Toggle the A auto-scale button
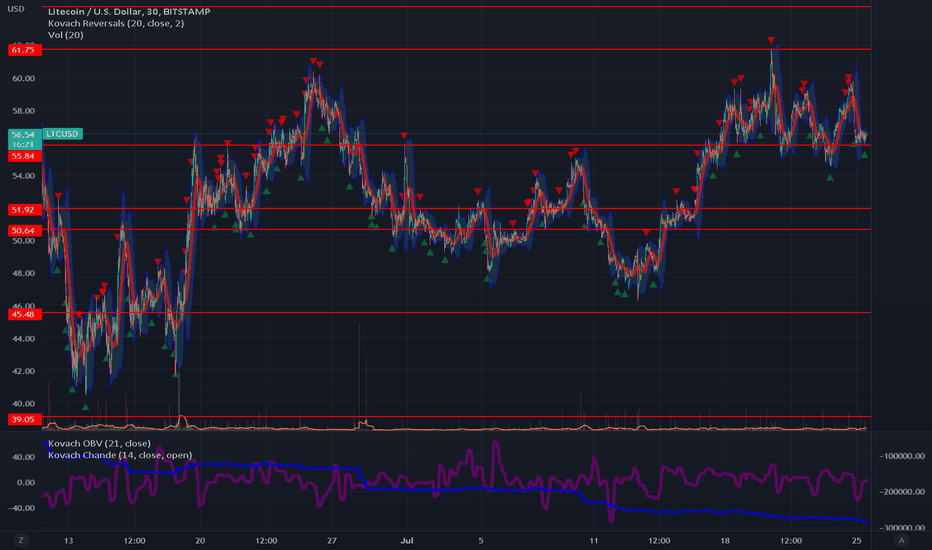The image size is (932, 550). 902,540
